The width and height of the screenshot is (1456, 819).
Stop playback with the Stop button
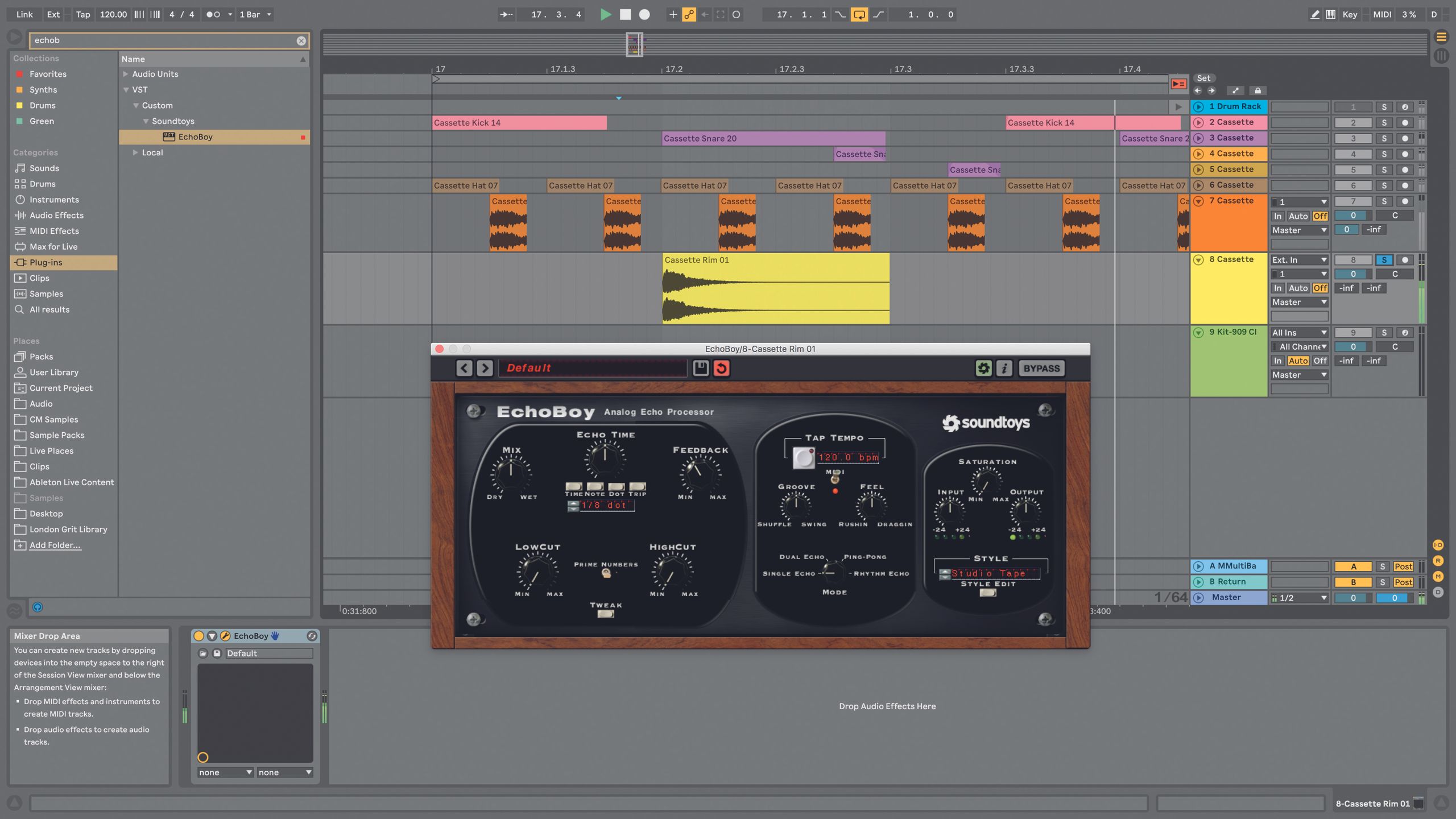pos(625,14)
